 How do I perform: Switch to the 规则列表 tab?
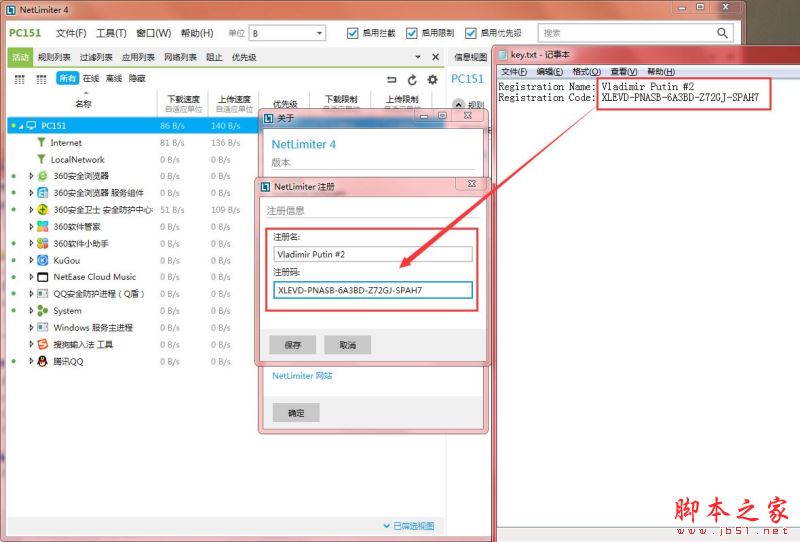(54, 57)
